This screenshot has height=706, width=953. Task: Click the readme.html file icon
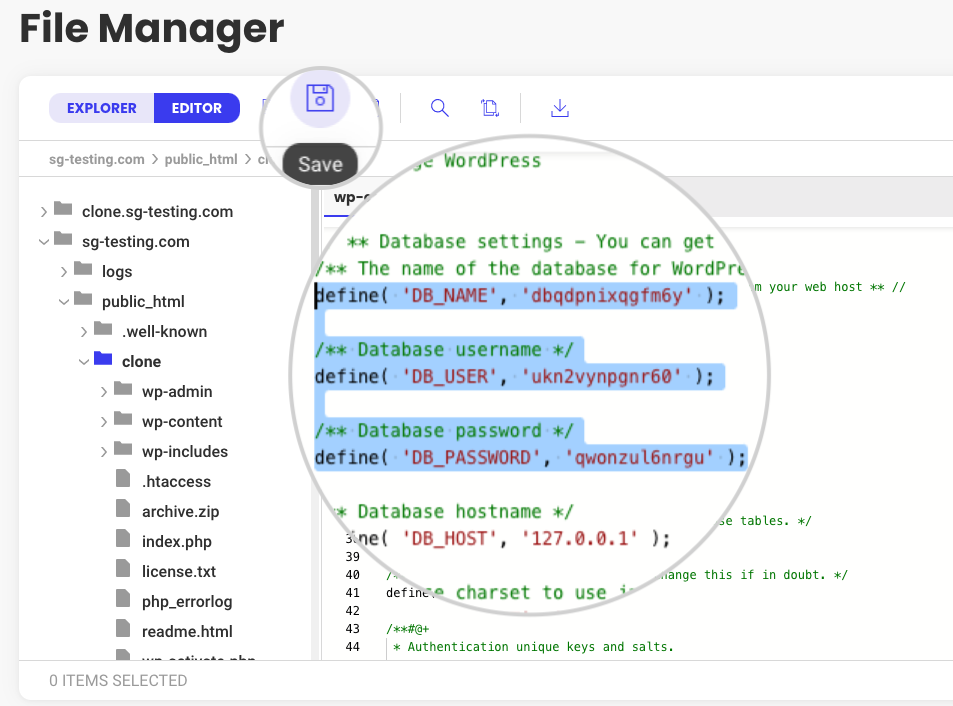tap(123, 629)
